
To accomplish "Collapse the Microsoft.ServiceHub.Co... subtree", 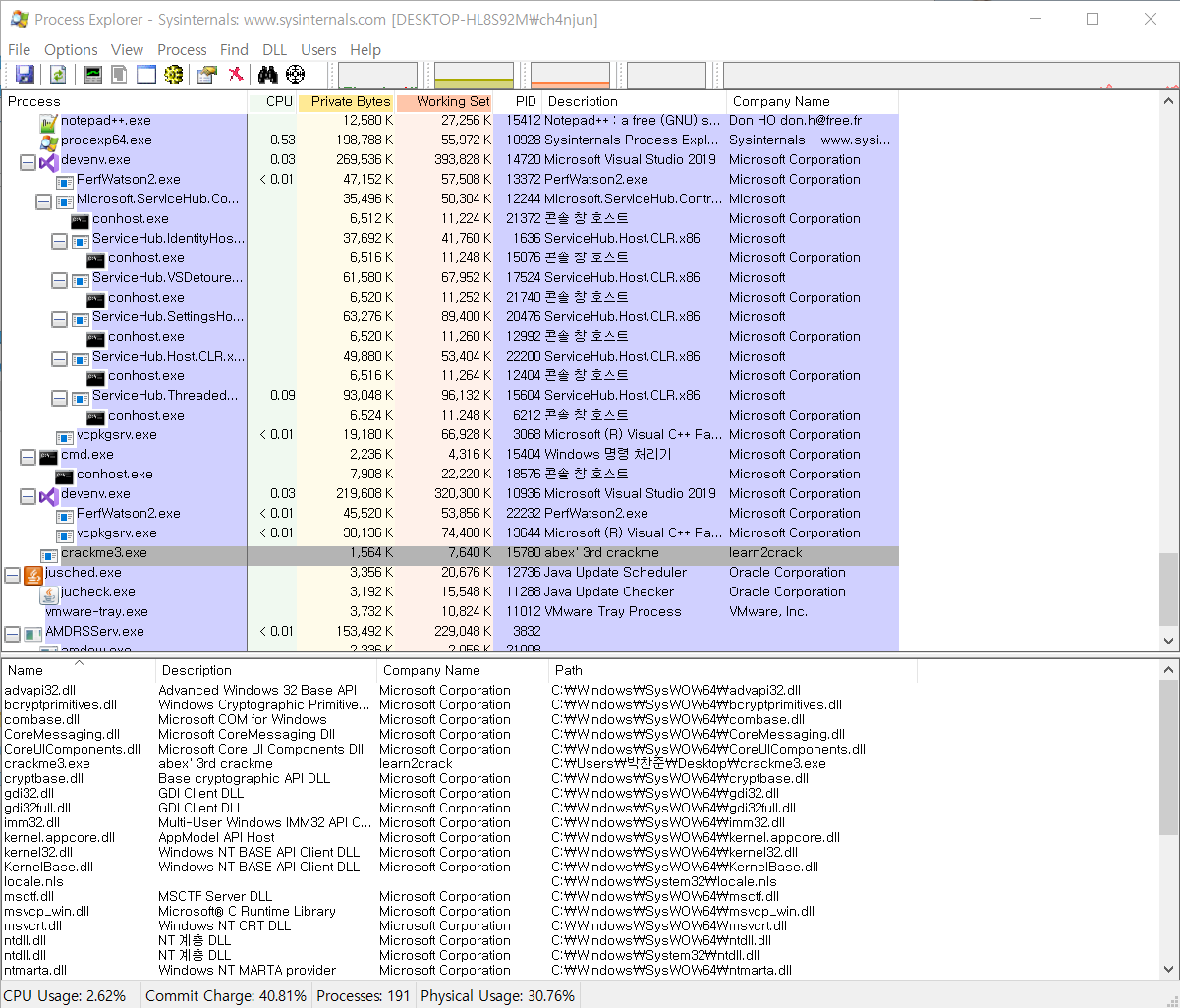I will pos(43,201).
